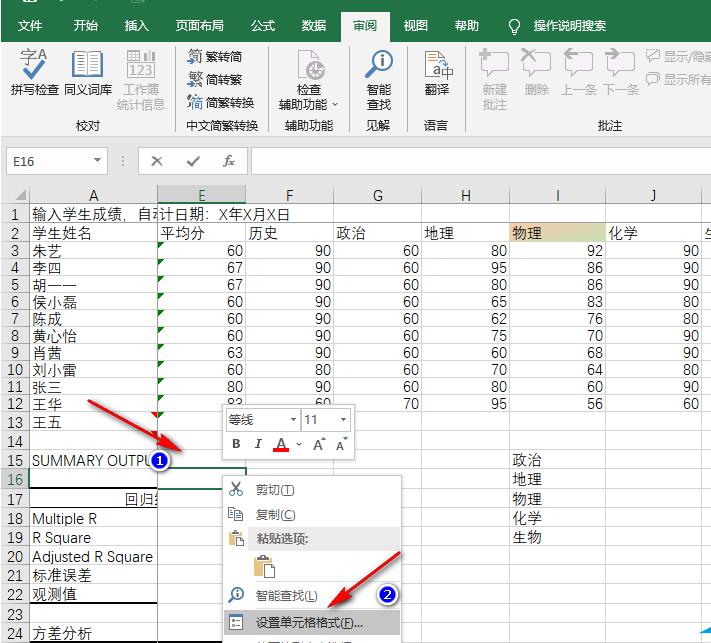Click the paste option clipboard icon
Viewport: 711px width, 643px height.
click(264, 566)
